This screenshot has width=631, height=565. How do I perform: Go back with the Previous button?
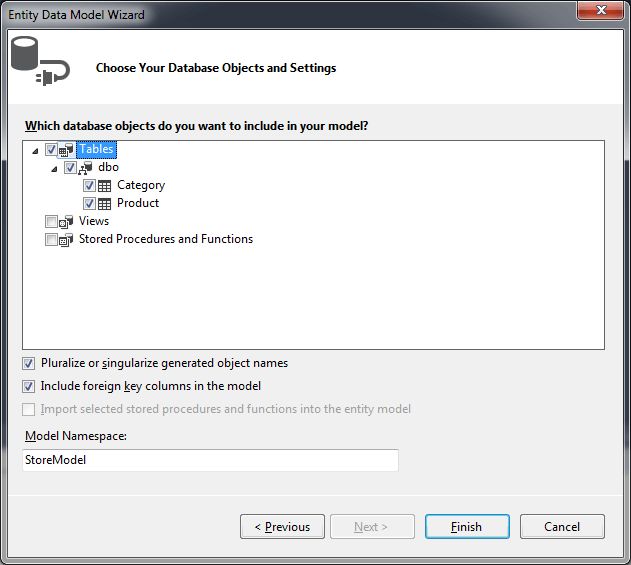pos(282,526)
